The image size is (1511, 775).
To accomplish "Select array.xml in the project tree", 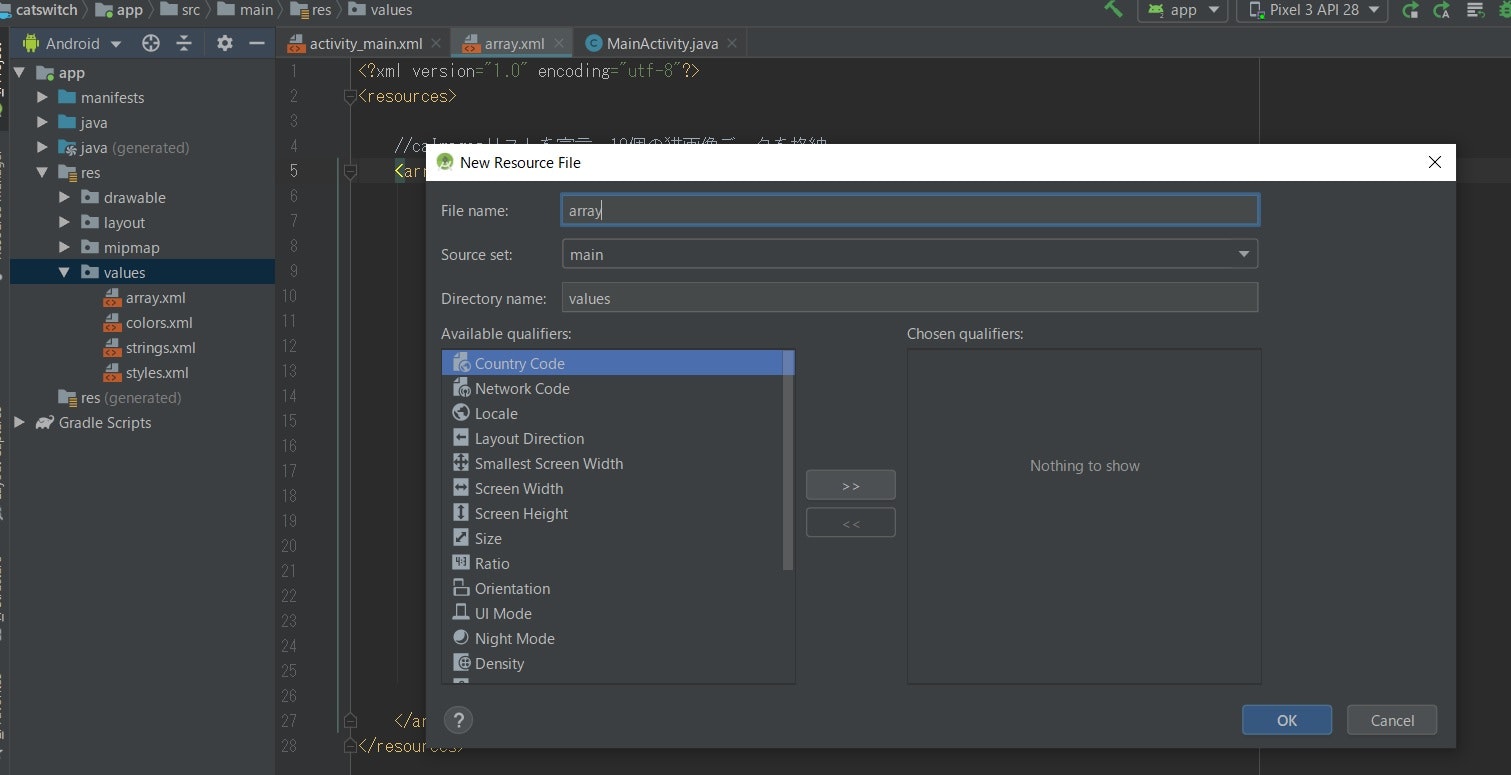I will pos(144,297).
